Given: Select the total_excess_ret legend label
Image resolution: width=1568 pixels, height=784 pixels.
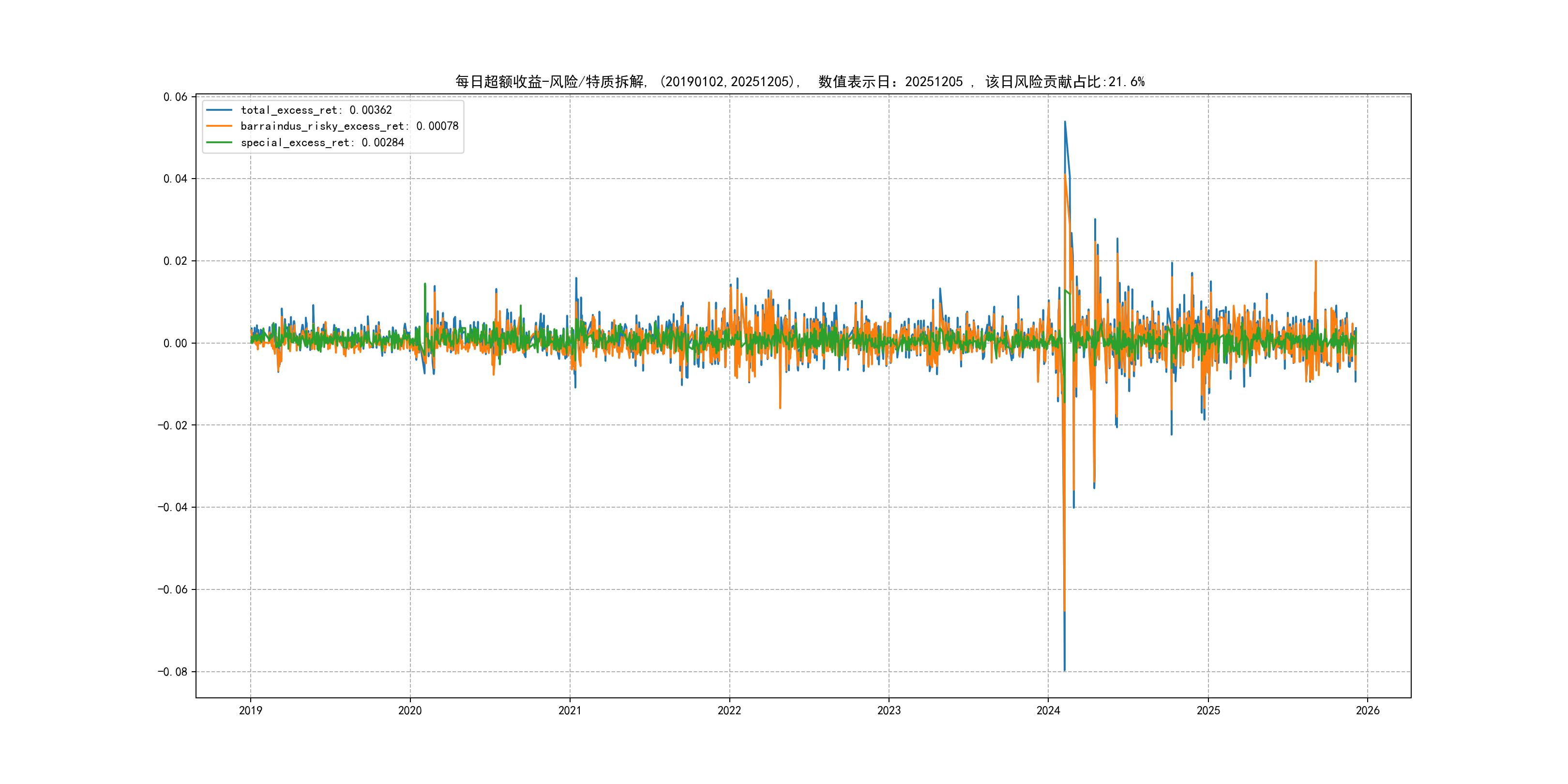Looking at the screenshot, I should (316, 110).
